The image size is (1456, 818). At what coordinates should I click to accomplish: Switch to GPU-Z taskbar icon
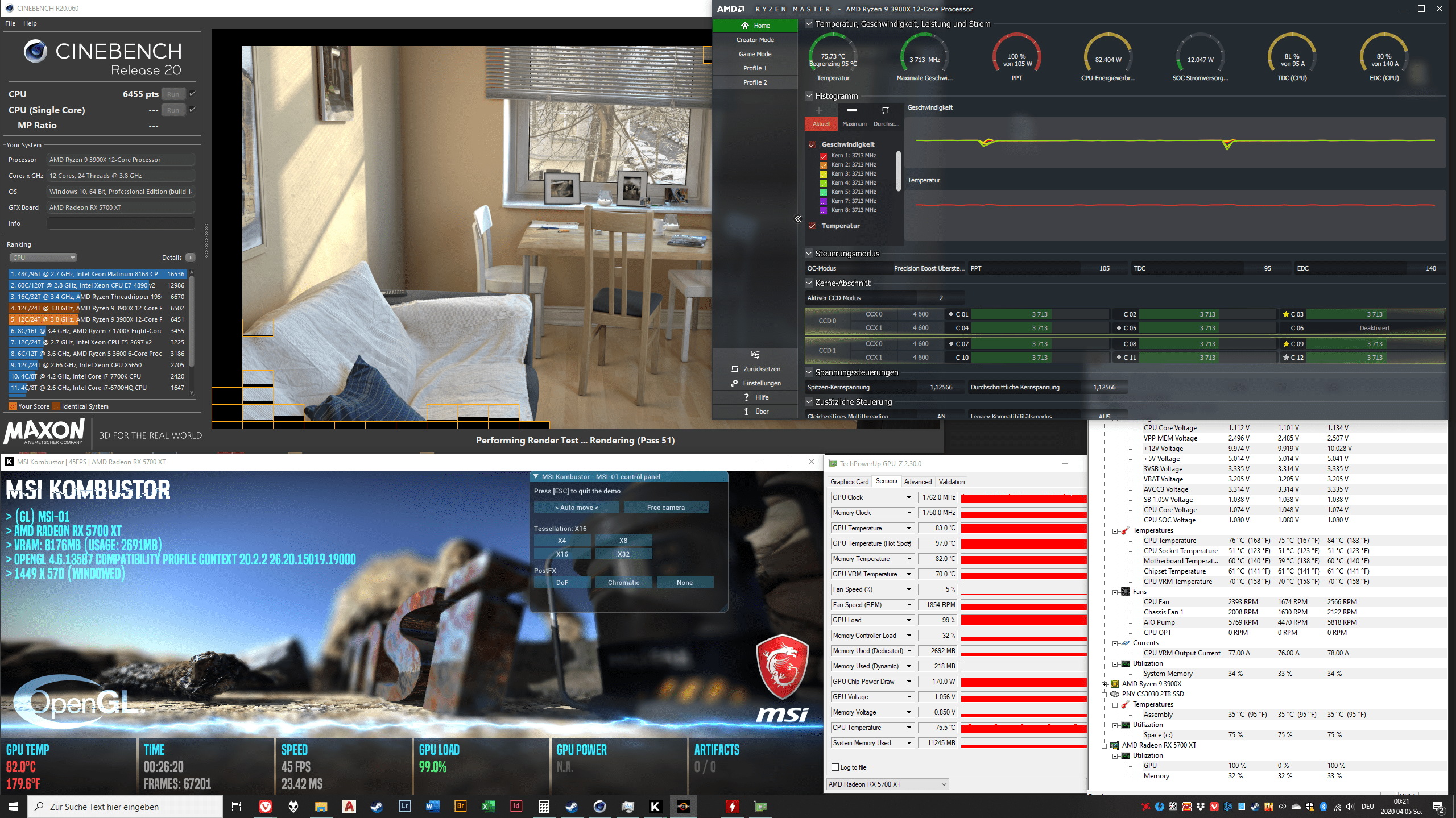tap(760, 806)
